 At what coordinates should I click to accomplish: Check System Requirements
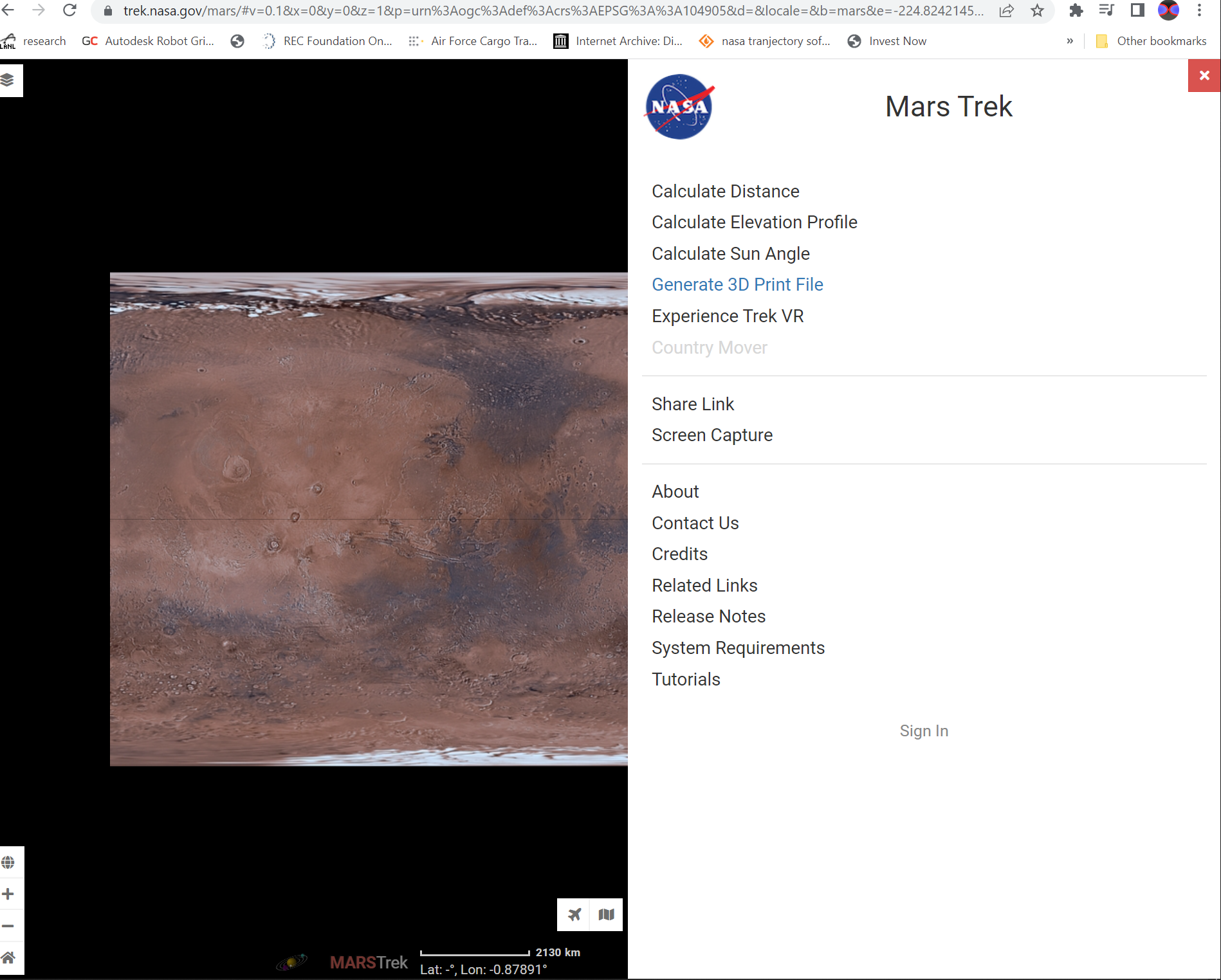pyautogui.click(x=738, y=648)
